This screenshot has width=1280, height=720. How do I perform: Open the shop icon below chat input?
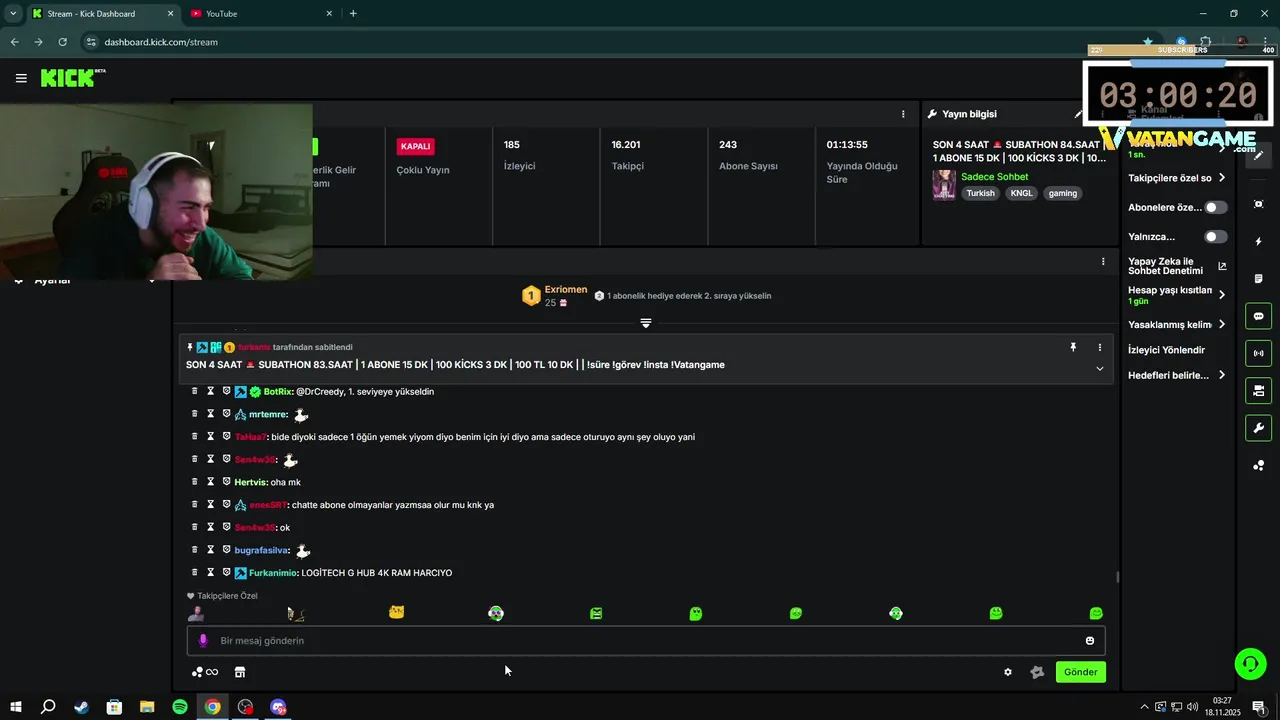240,672
